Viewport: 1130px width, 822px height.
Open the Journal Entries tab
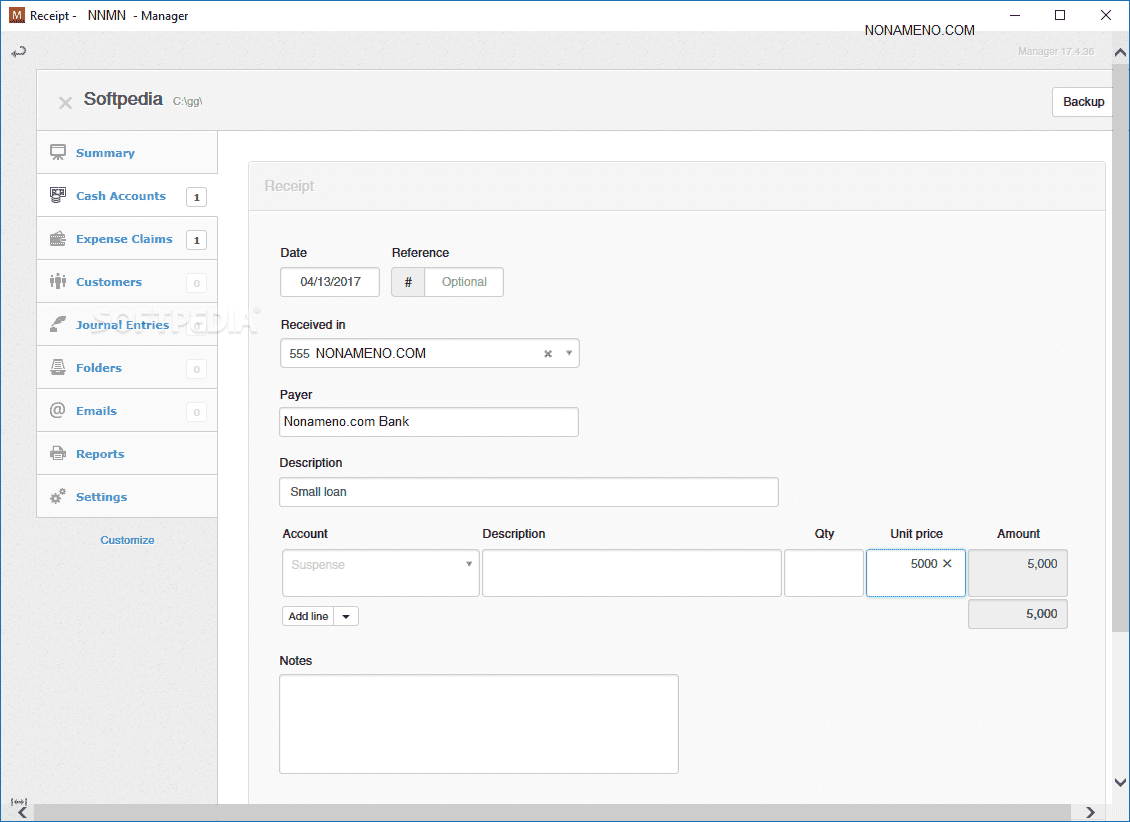click(x=122, y=325)
